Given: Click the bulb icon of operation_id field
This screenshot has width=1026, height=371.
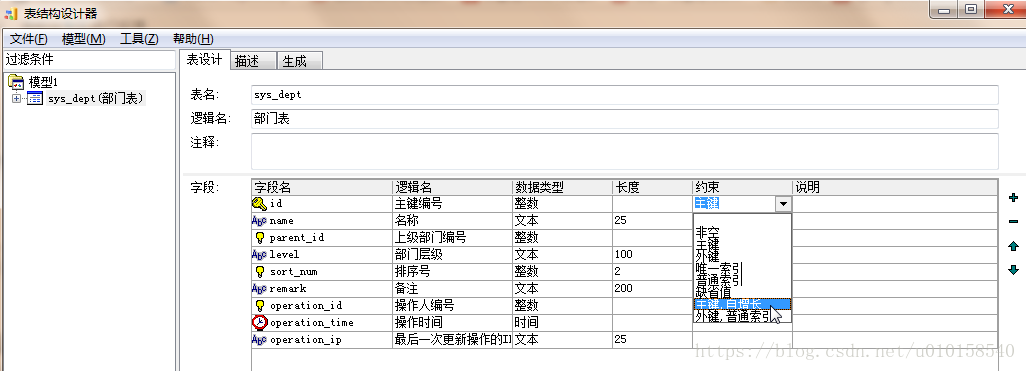Looking at the screenshot, I should [x=260, y=306].
